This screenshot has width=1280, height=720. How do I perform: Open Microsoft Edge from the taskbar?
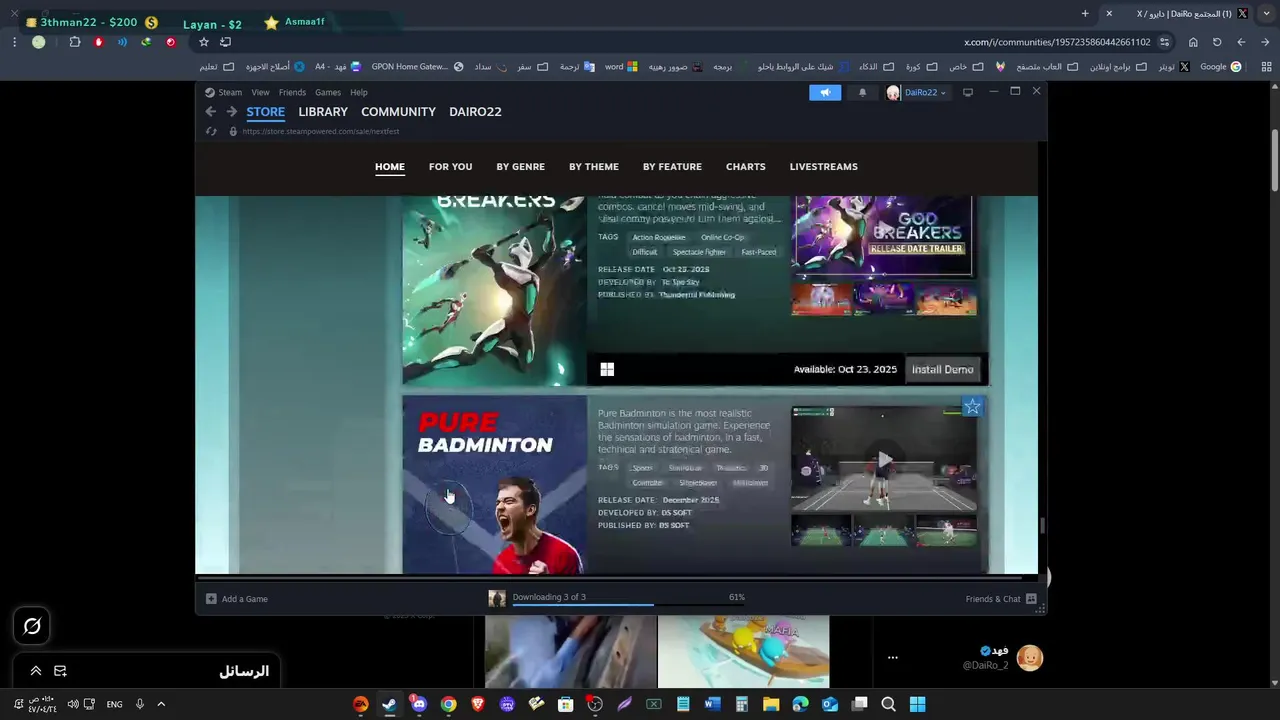[800, 704]
